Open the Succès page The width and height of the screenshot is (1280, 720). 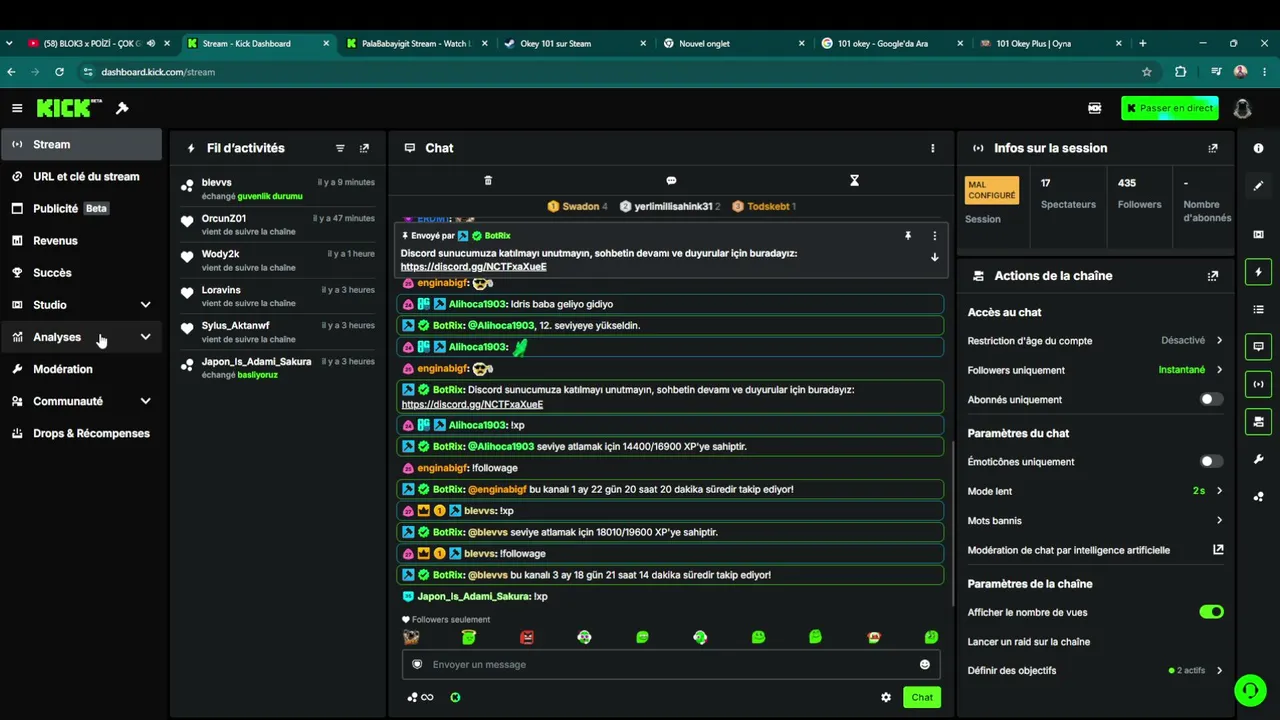tap(81, 273)
